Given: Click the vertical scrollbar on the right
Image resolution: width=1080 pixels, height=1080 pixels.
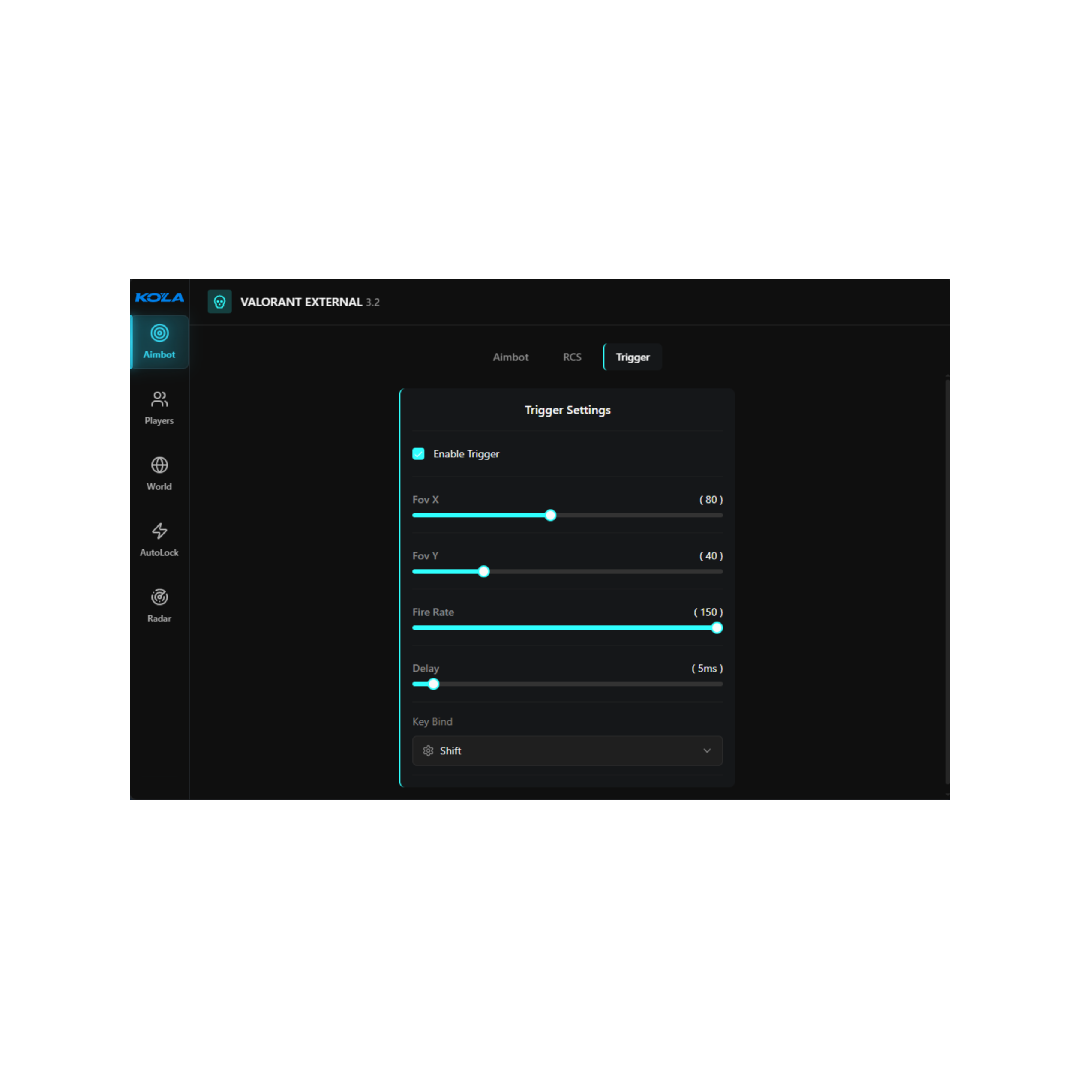Looking at the screenshot, I should coord(946,580).
